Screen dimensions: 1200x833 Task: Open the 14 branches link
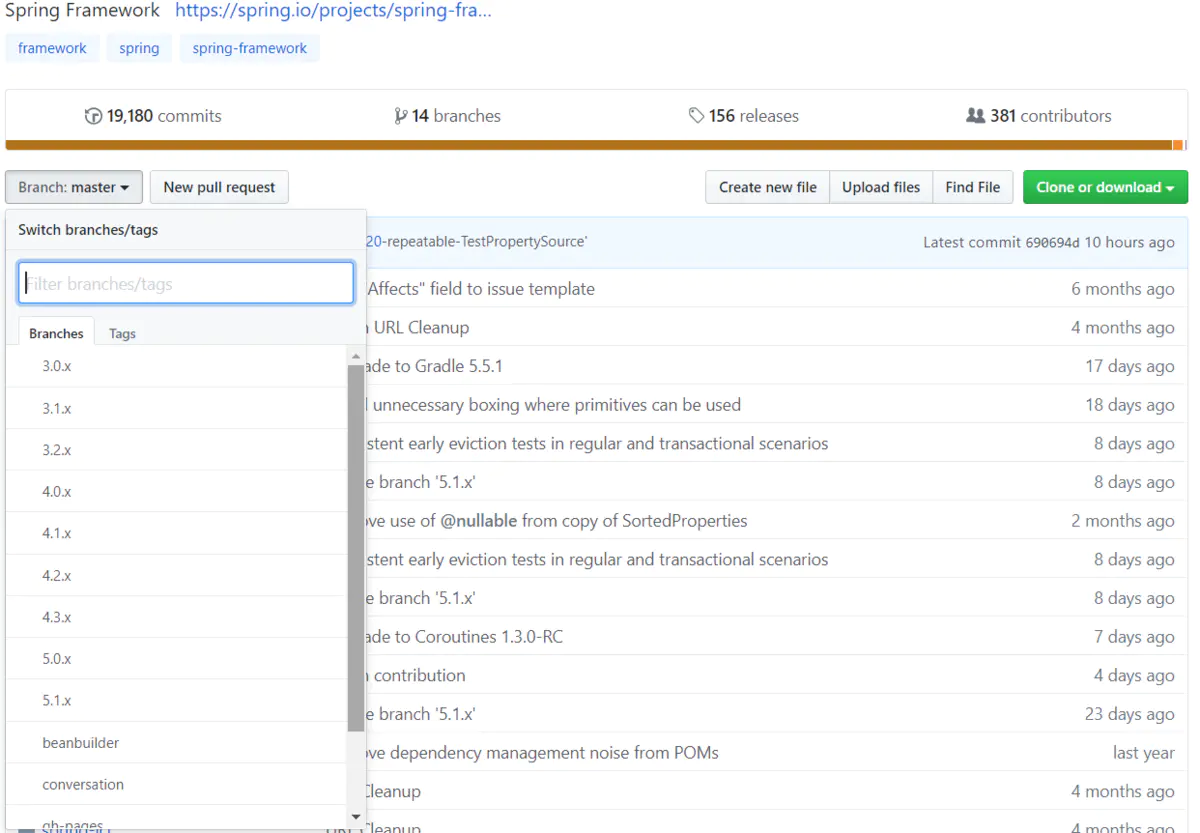tap(448, 116)
